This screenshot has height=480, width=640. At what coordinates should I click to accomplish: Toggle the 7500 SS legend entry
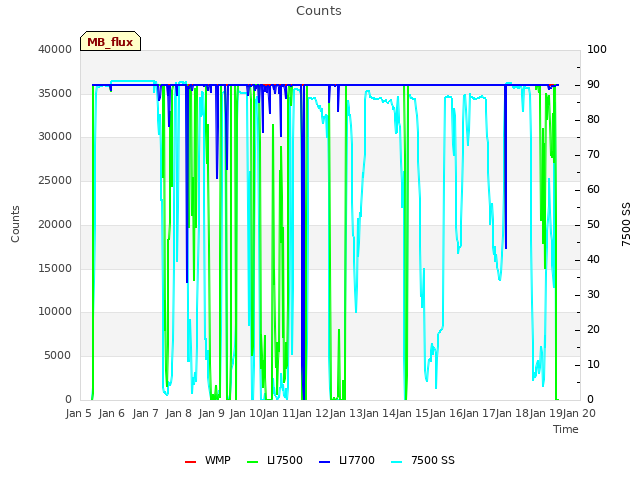pos(422,460)
